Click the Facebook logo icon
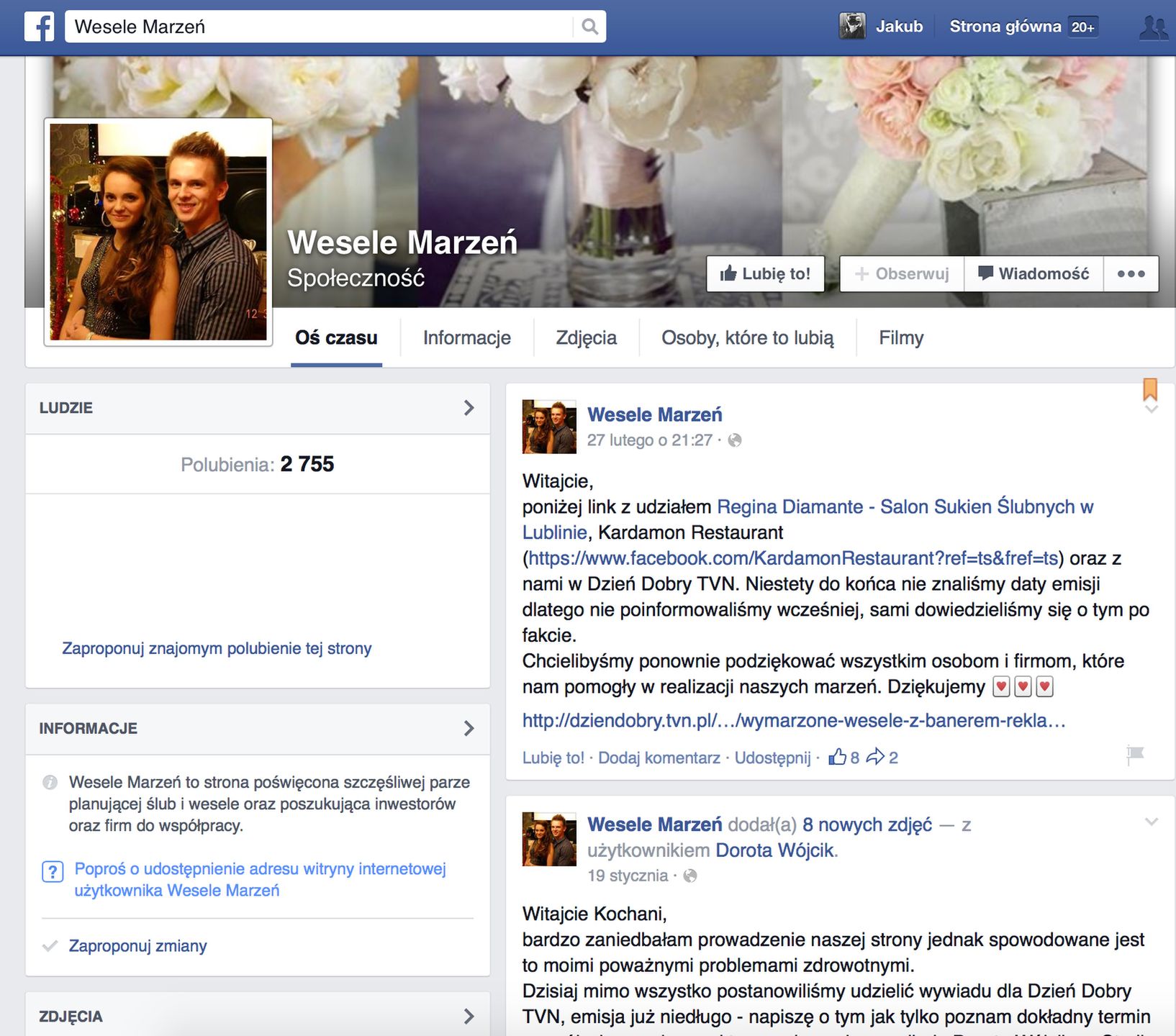Screen dimensions: 1176x1036 [x=40, y=27]
